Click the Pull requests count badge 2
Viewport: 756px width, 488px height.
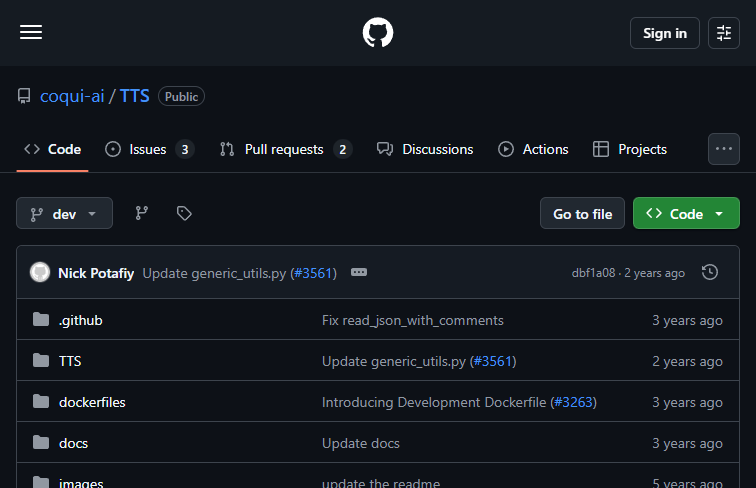(342, 149)
